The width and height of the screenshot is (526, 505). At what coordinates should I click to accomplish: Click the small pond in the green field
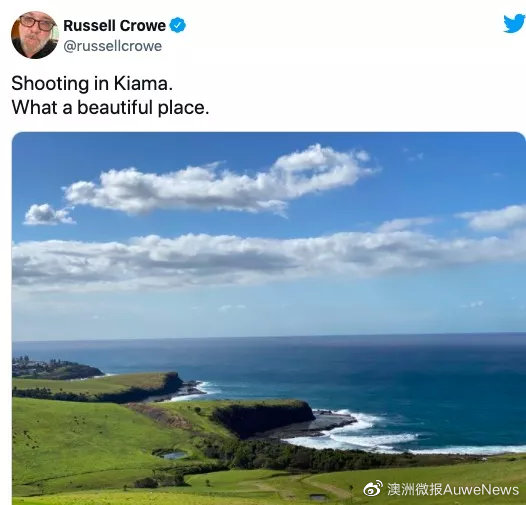pyautogui.click(x=171, y=455)
